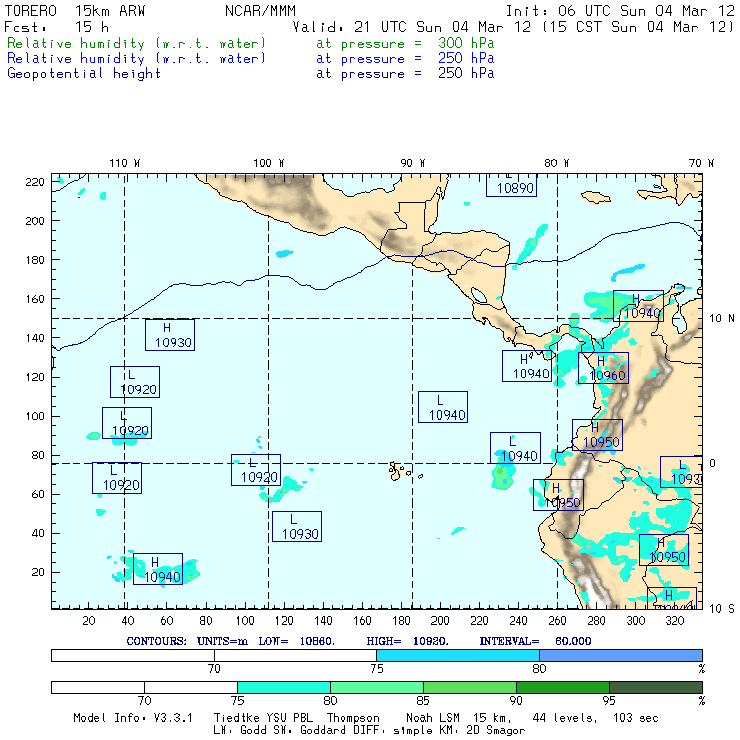This screenshot has height=740, width=740.
Task: Click the '90 W' longitude label
Action: (412, 163)
